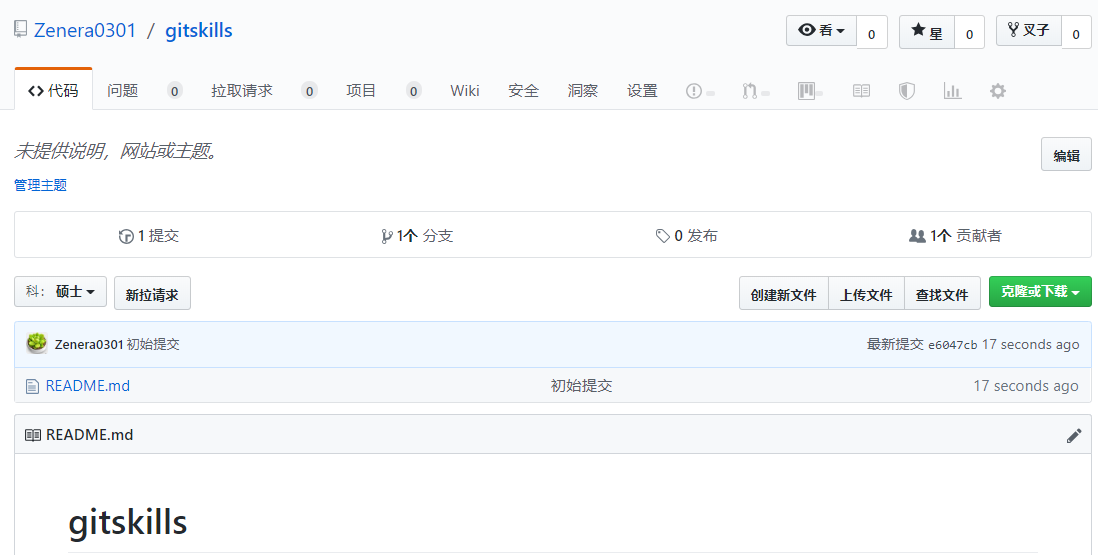Open the 初始提交 message in the commit row

pyautogui.click(x=153, y=344)
